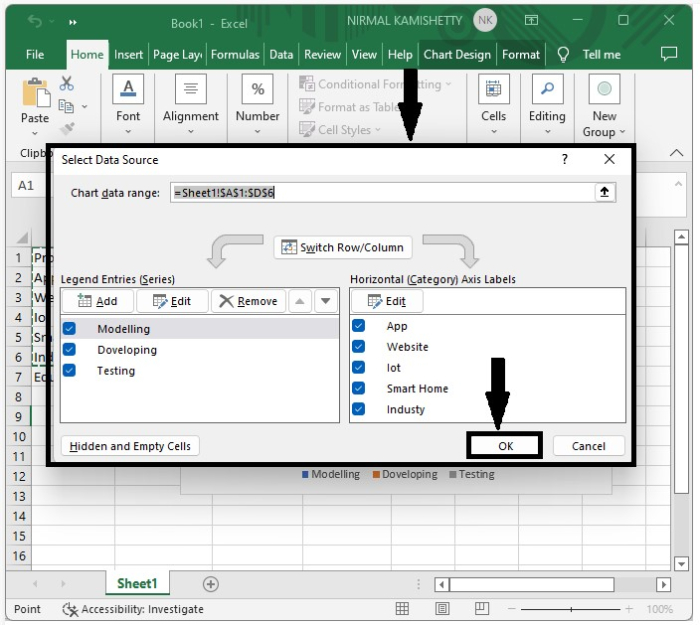Click the vertical scrollbar down arrow
The image size is (700, 625).
(681, 564)
